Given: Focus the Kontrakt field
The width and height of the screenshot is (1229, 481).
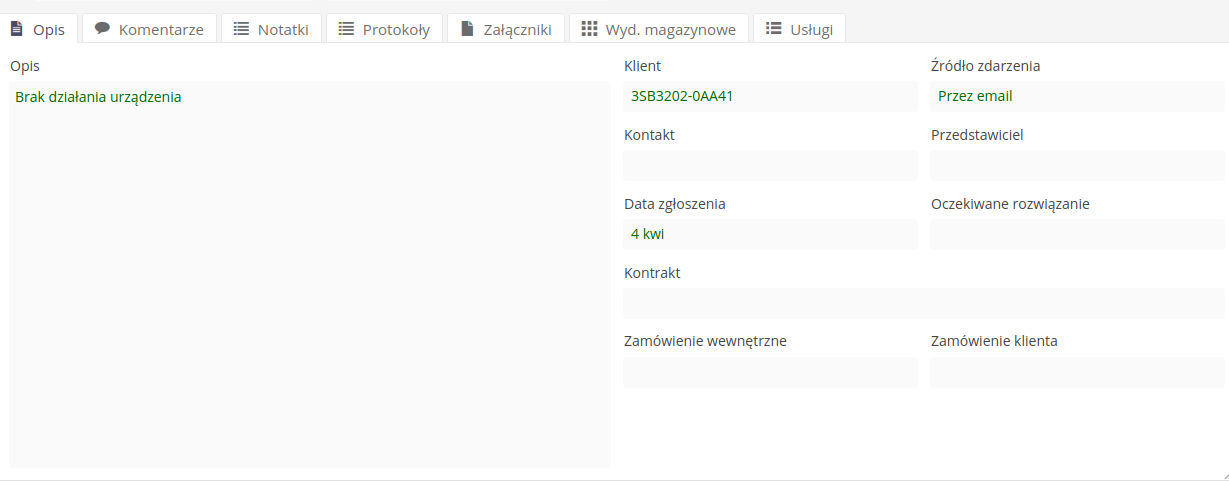Looking at the screenshot, I should coord(923,303).
